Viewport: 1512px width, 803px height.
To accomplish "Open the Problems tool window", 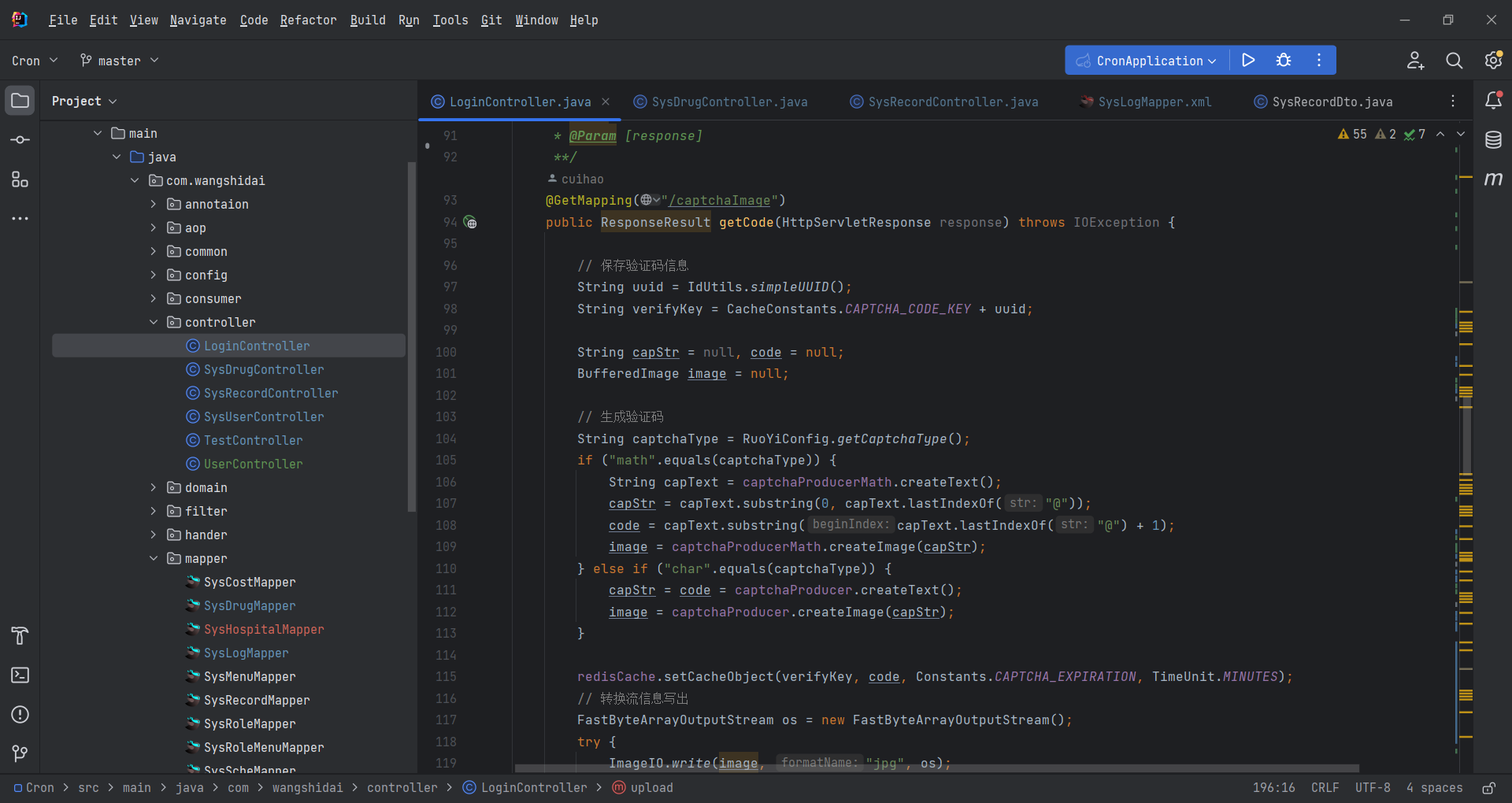I will [20, 714].
